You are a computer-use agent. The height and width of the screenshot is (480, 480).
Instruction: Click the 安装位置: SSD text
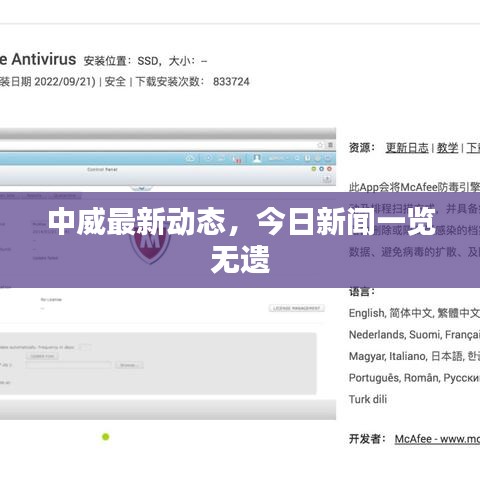pos(121,61)
